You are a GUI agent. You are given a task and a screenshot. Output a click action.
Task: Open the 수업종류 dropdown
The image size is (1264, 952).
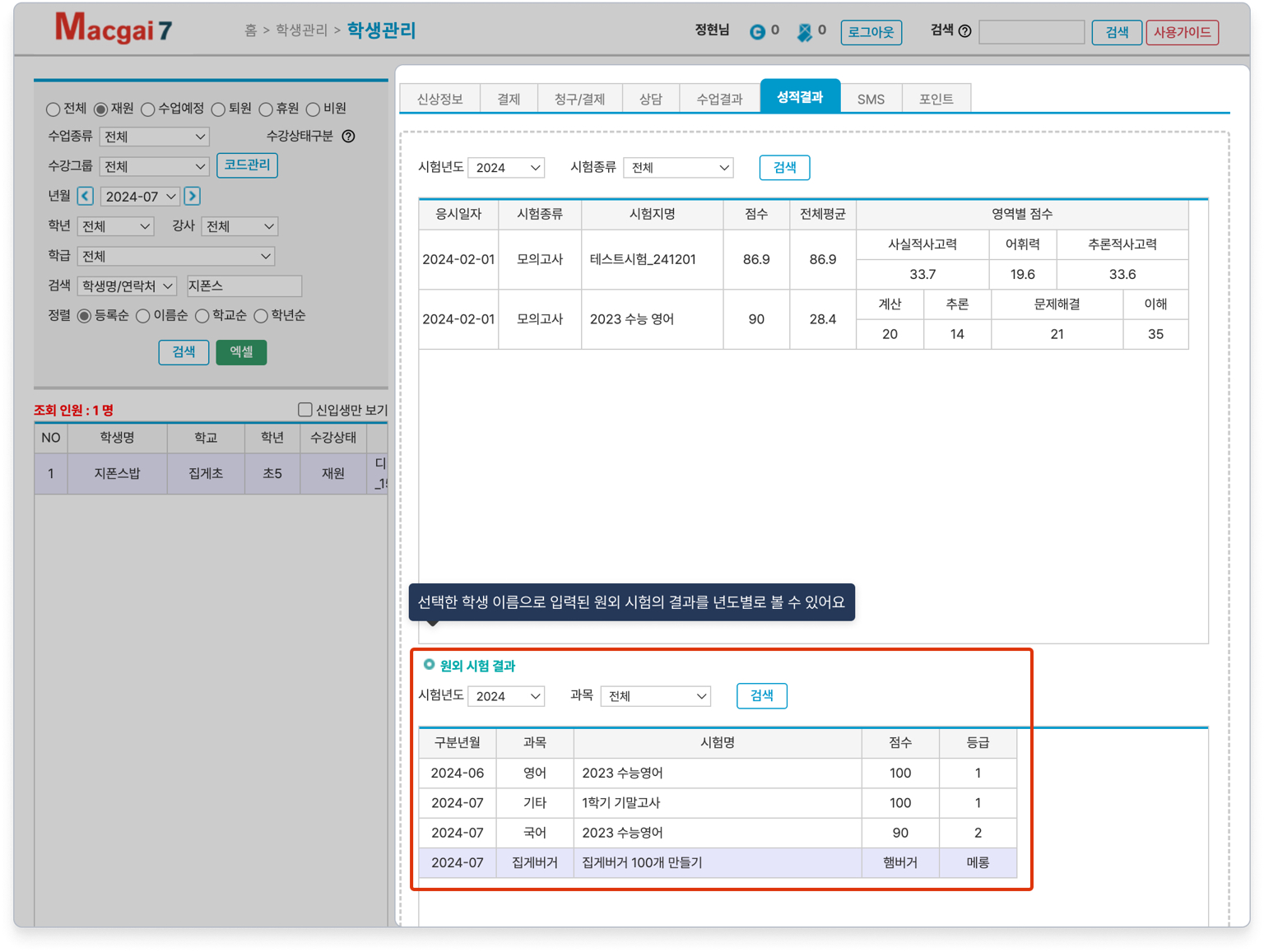(155, 137)
